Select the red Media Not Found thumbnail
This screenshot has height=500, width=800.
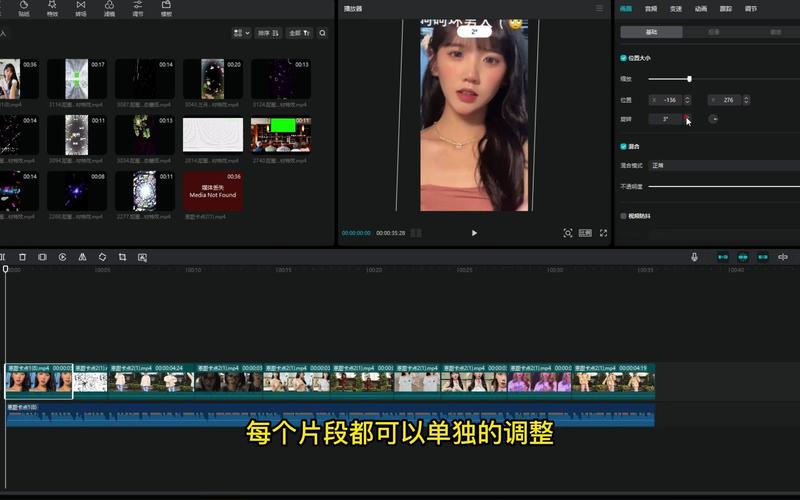tap(213, 191)
